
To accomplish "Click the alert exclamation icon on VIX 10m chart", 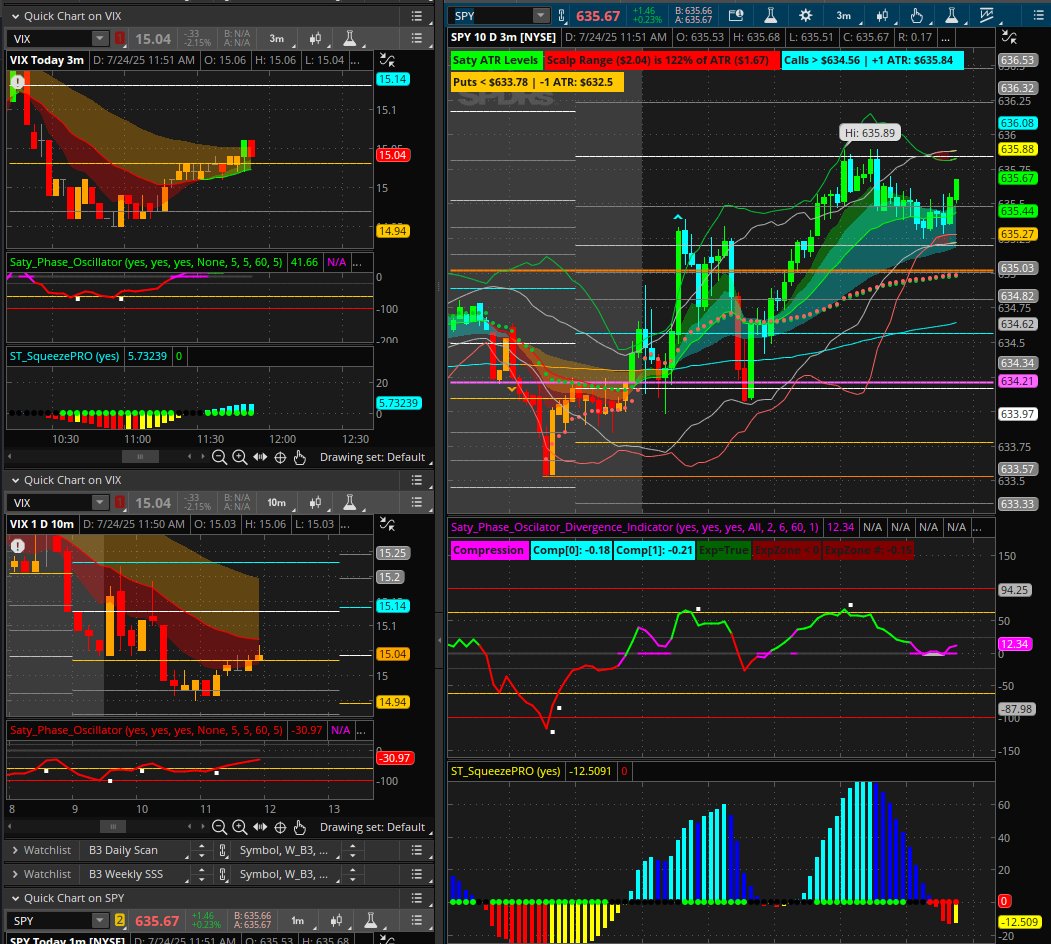I will click(x=17, y=546).
